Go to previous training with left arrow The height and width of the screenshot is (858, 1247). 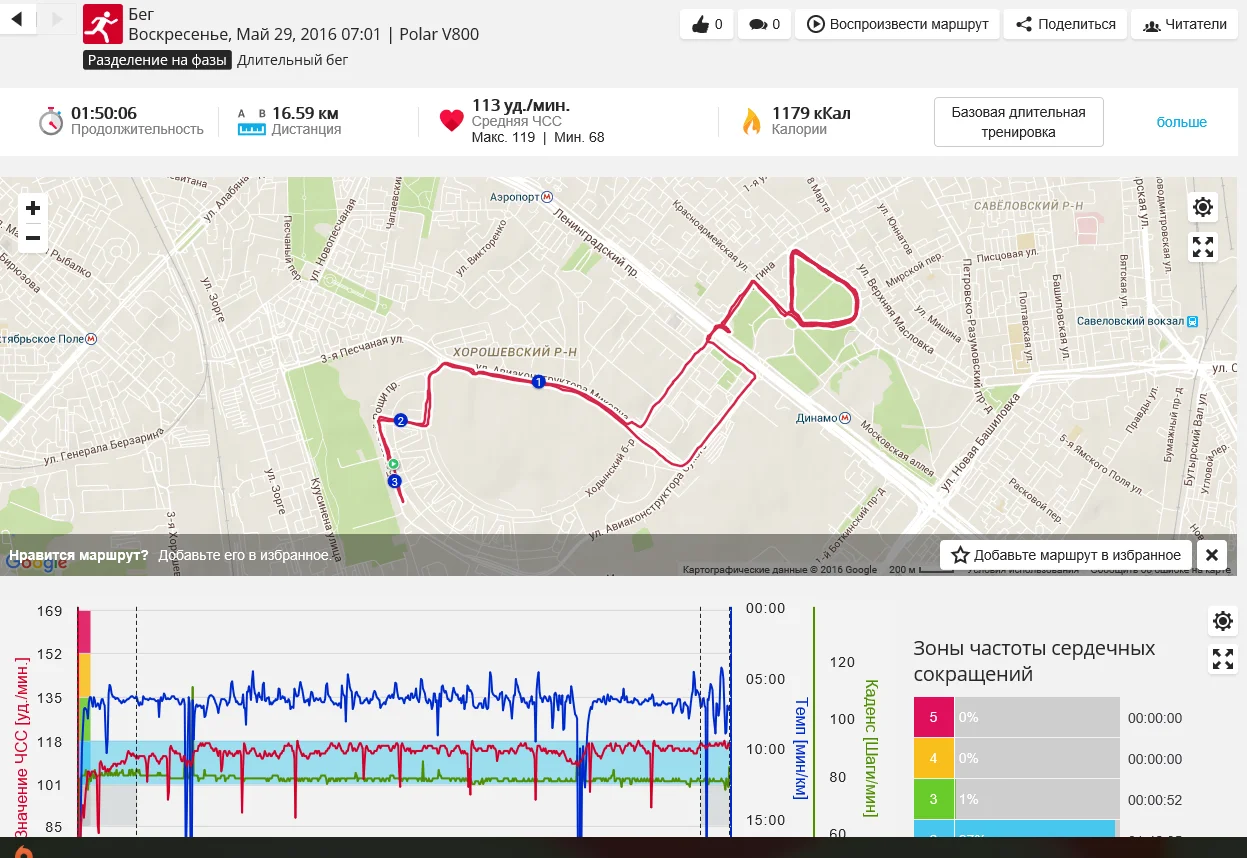(x=18, y=19)
